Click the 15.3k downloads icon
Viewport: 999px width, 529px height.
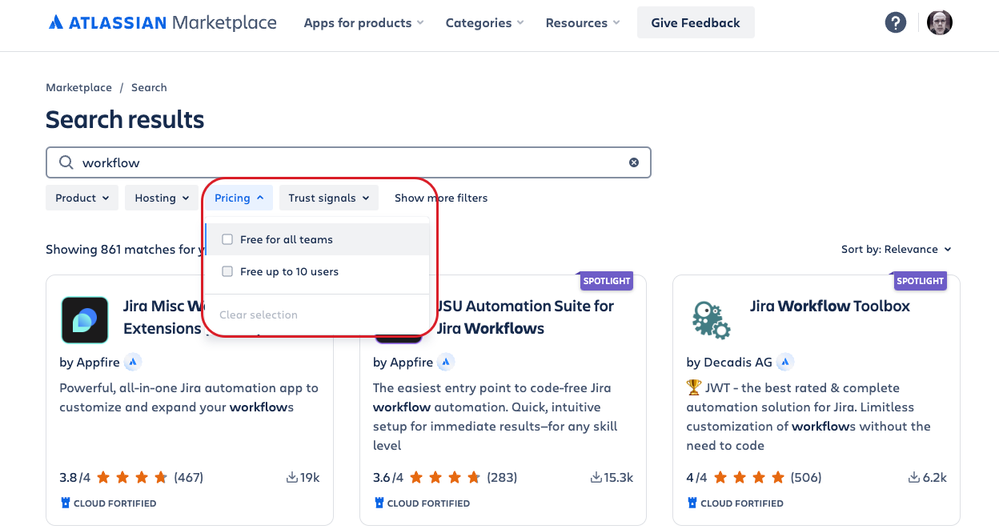(x=596, y=477)
